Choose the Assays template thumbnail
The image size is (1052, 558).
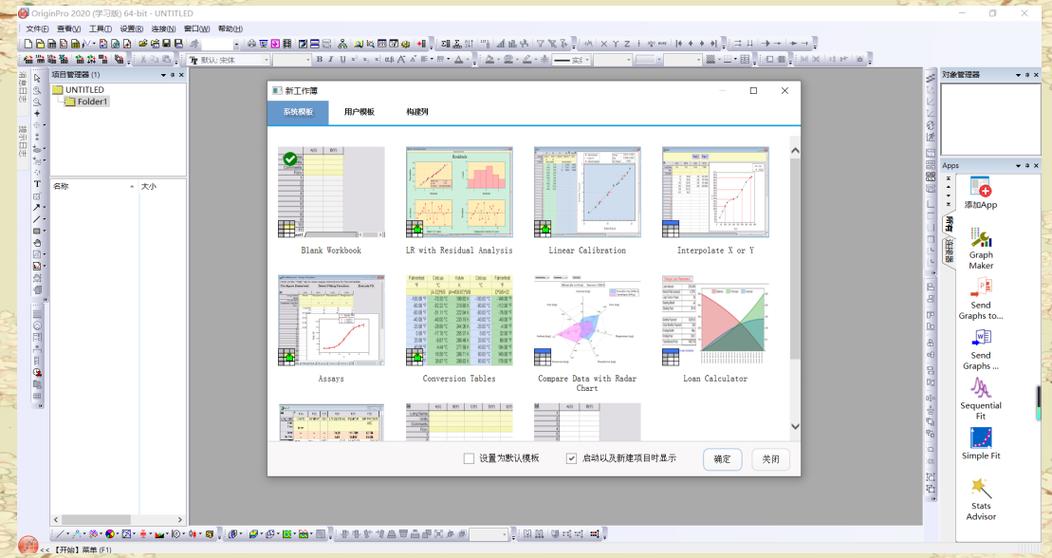tap(331, 320)
